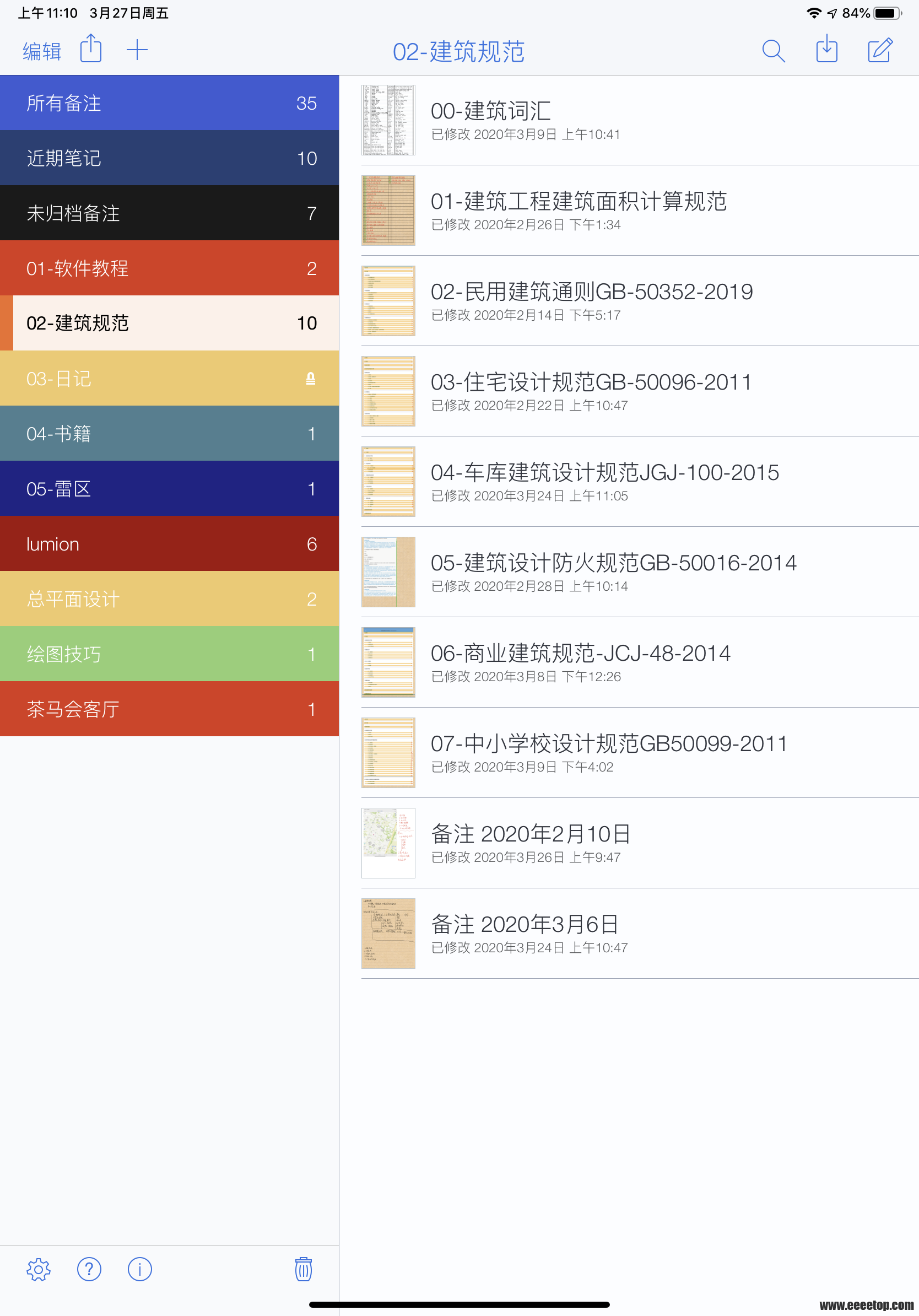The width and height of the screenshot is (919, 1316).
Task: Open info icon at bottom
Action: tap(140, 1269)
